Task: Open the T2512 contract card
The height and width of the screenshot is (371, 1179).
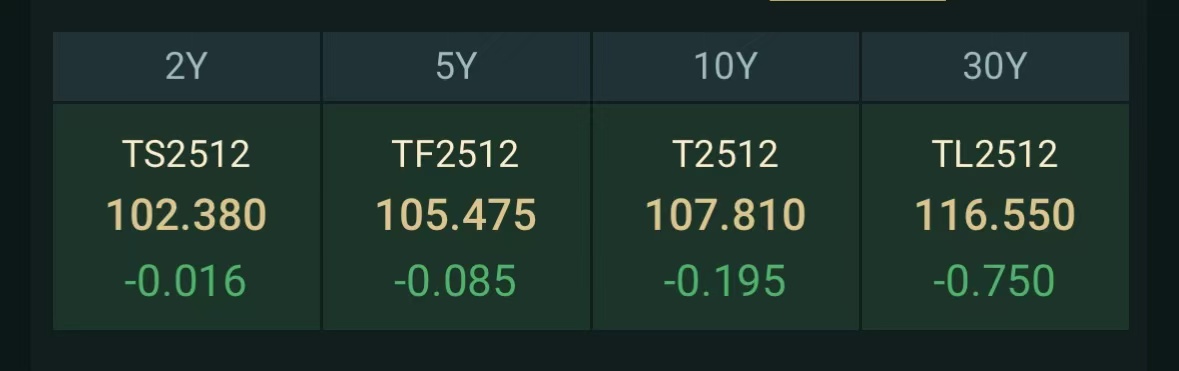Action: 726,217
